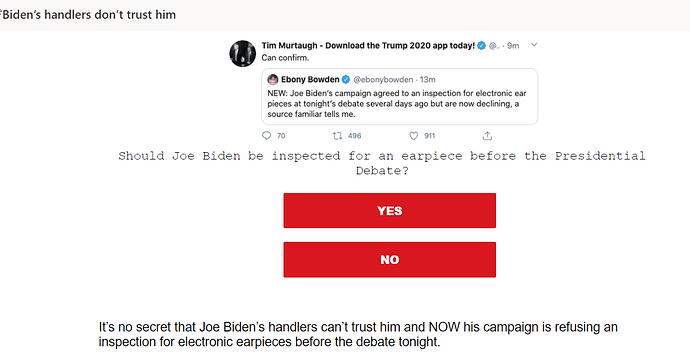Click the 9m timestamp on the tweet

(x=513, y=45)
